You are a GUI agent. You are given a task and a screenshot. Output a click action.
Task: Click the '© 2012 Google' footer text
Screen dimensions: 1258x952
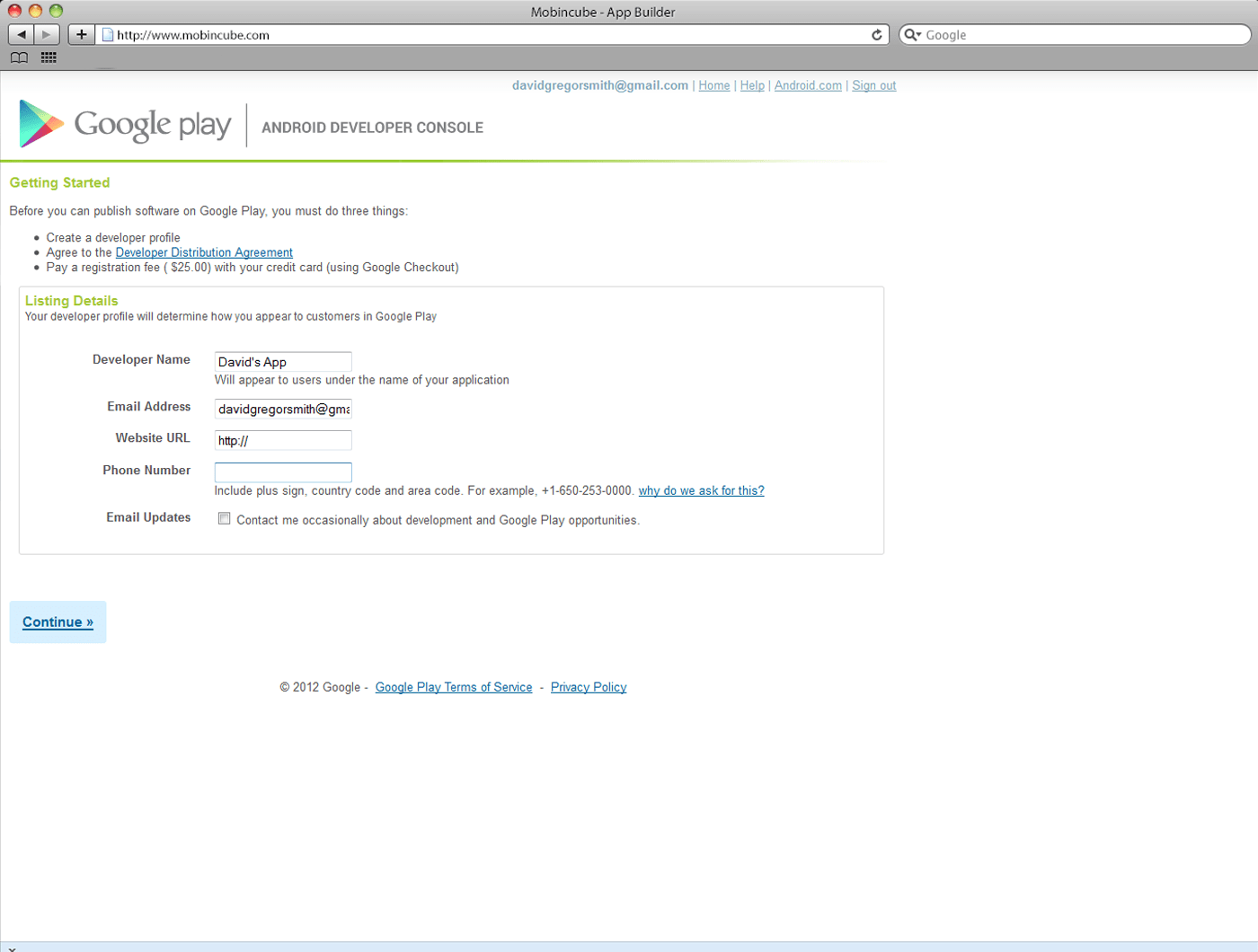point(320,687)
